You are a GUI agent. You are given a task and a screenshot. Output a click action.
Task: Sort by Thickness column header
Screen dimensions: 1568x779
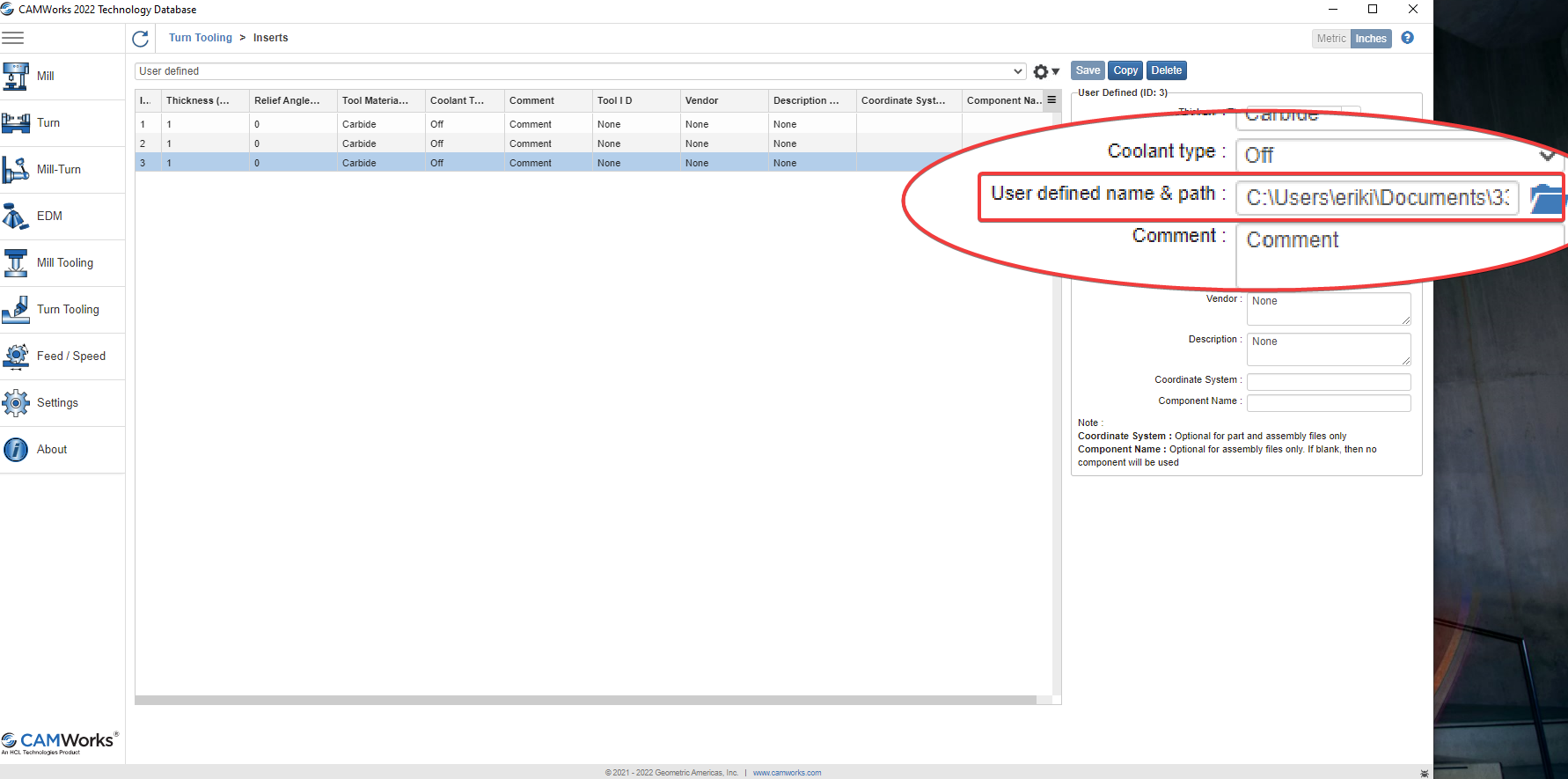(205, 100)
